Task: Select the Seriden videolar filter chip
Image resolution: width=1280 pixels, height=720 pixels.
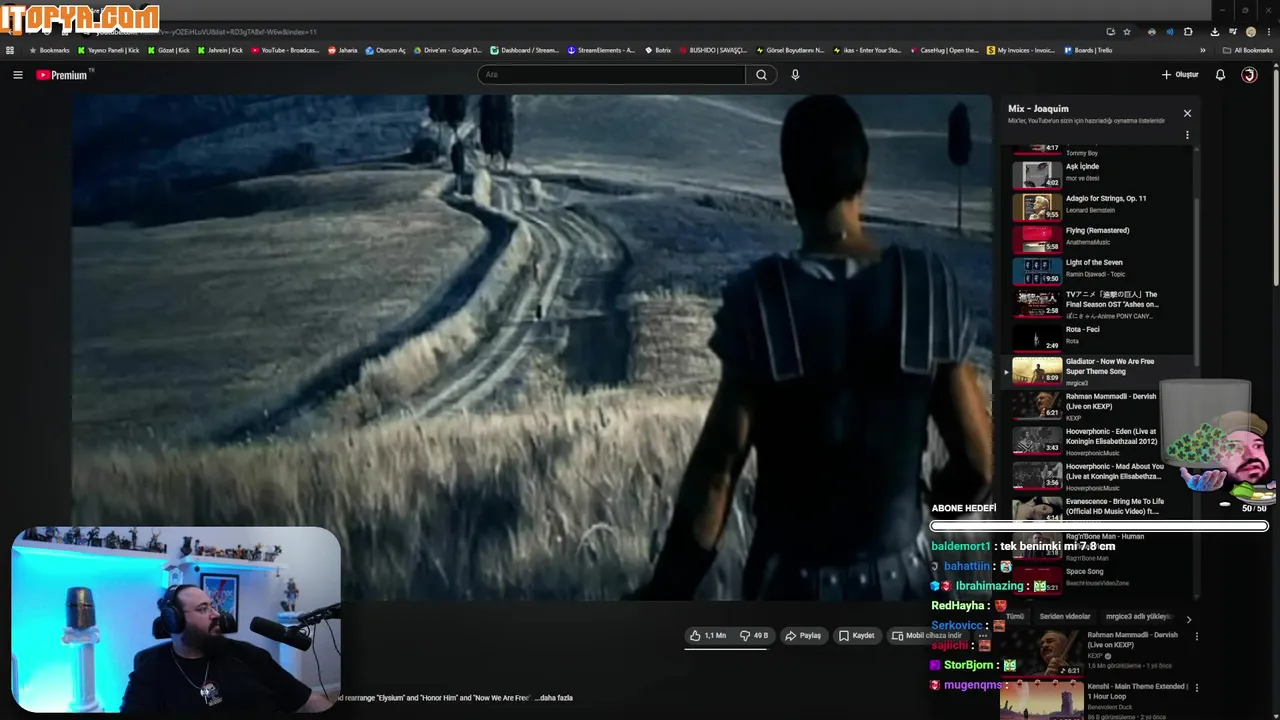Action: point(1065,617)
